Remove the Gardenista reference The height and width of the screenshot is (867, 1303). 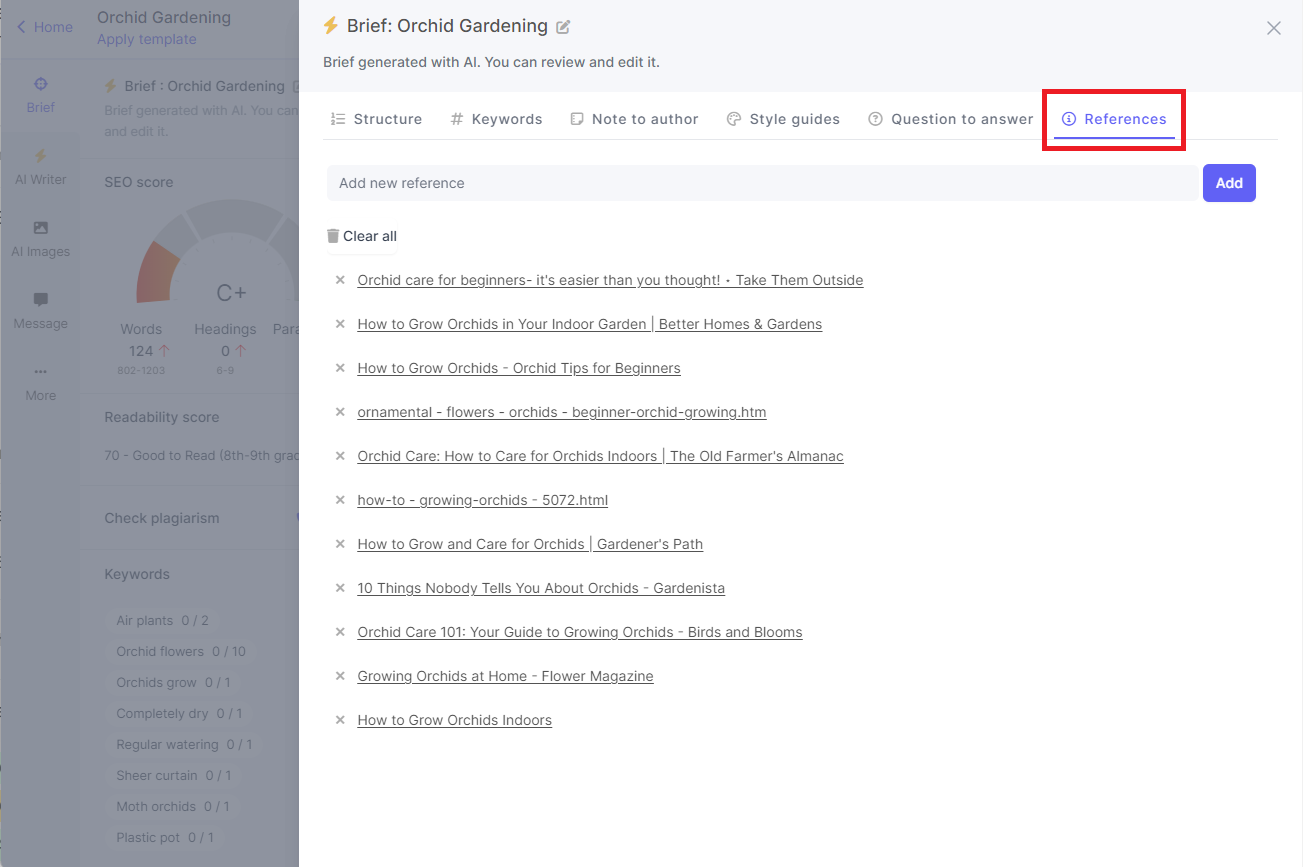pyautogui.click(x=340, y=588)
